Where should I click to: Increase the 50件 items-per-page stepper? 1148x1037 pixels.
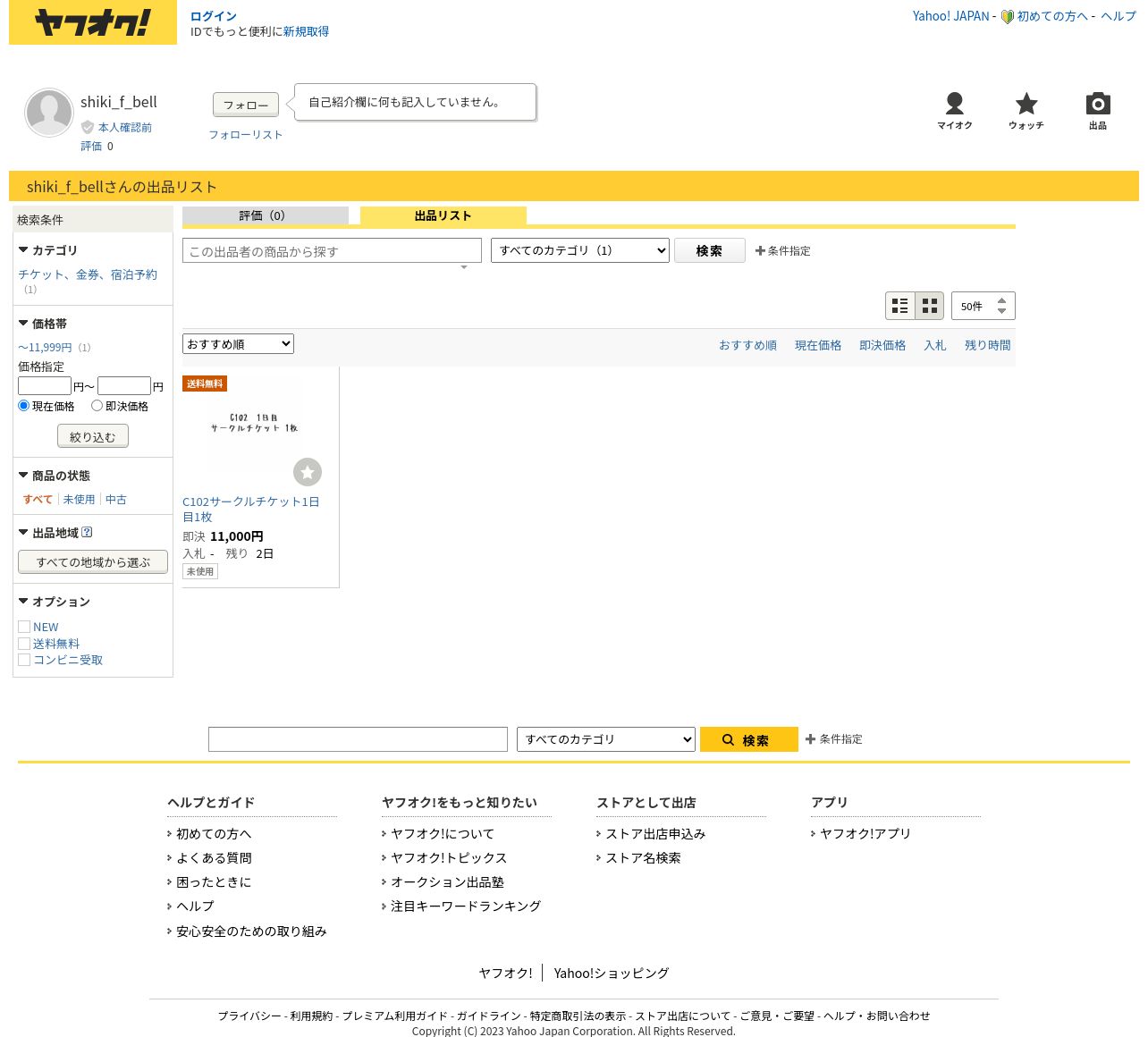coord(1001,300)
